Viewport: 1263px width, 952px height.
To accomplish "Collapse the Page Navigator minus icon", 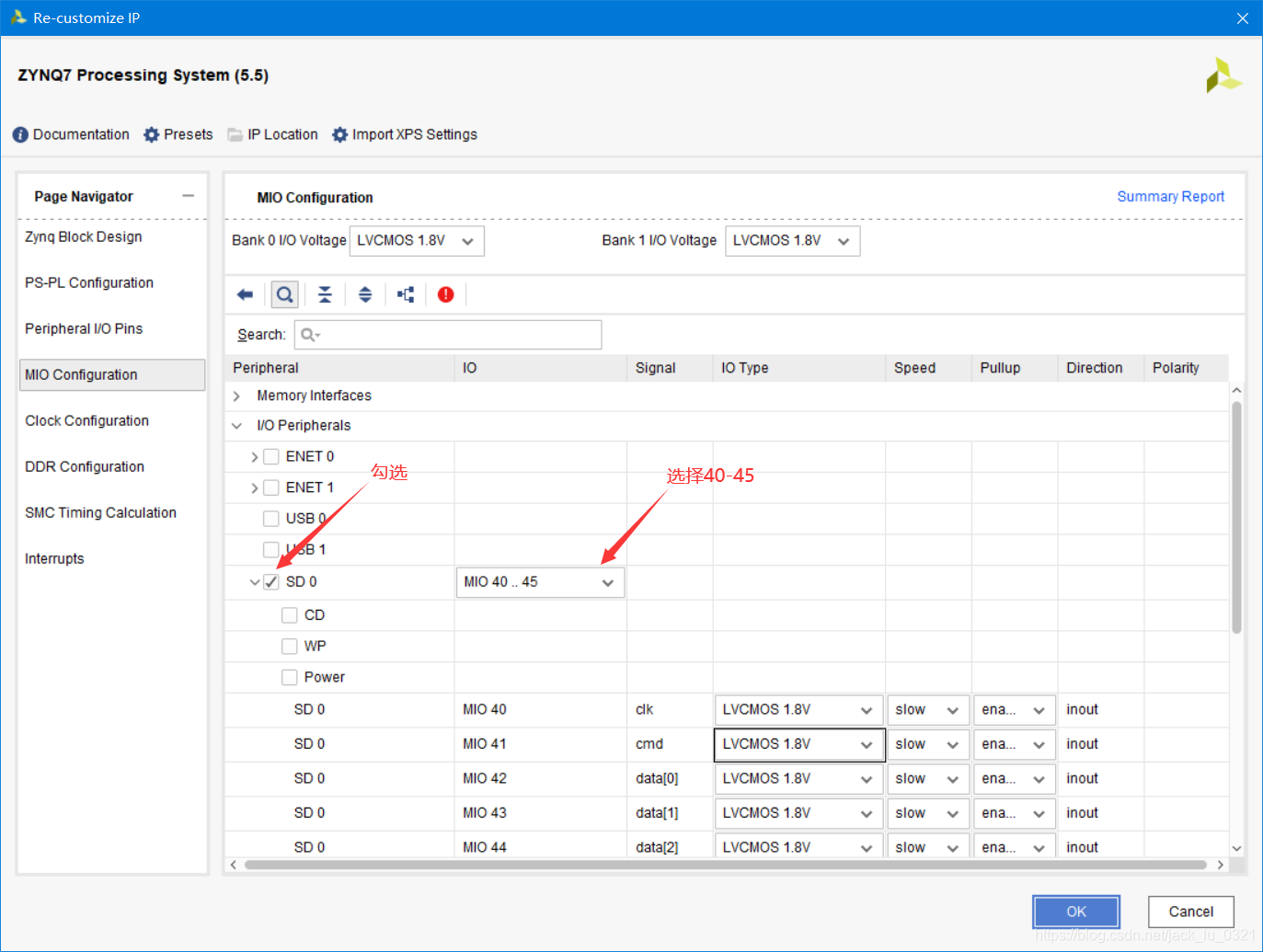I will (x=189, y=196).
